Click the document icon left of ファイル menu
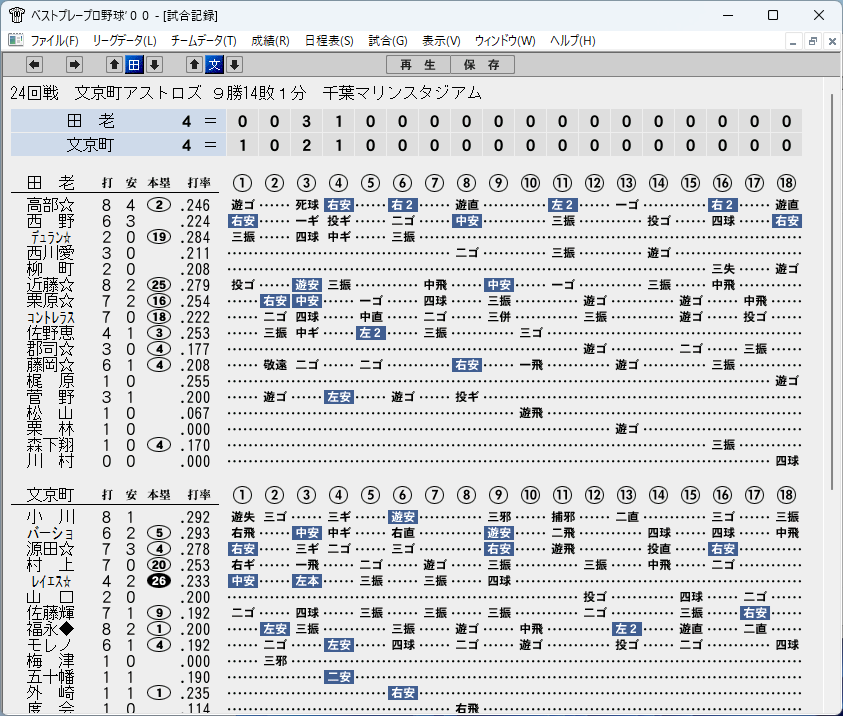The image size is (843, 716). (16, 40)
